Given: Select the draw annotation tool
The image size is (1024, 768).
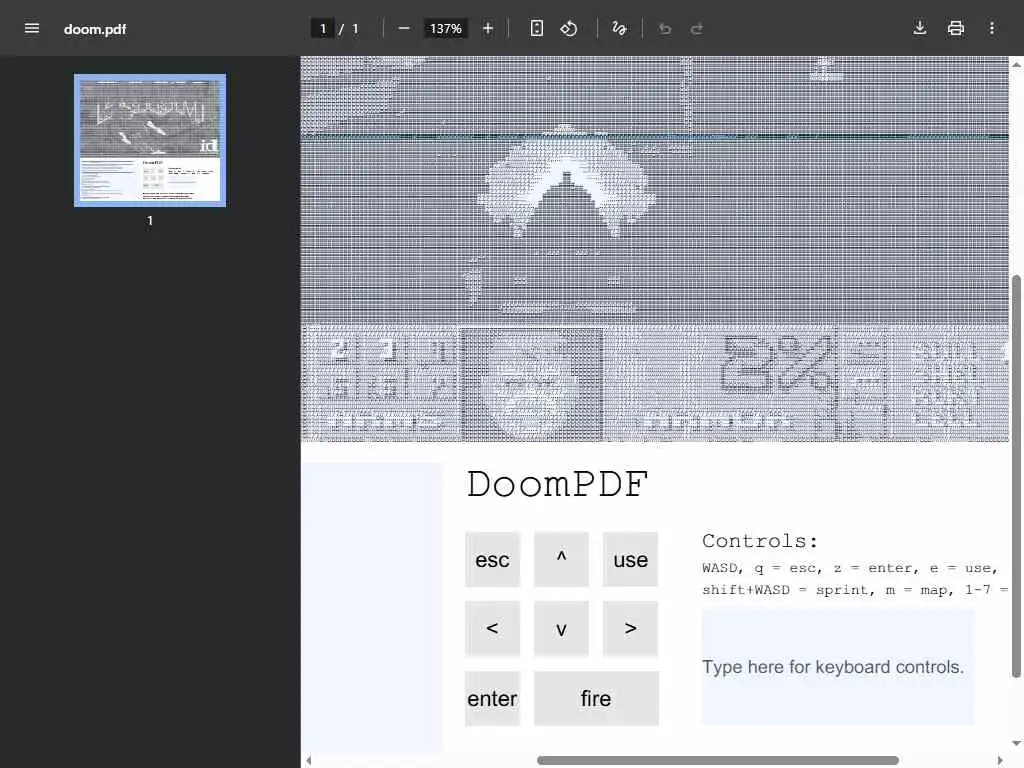Looking at the screenshot, I should pyautogui.click(x=619, y=28).
